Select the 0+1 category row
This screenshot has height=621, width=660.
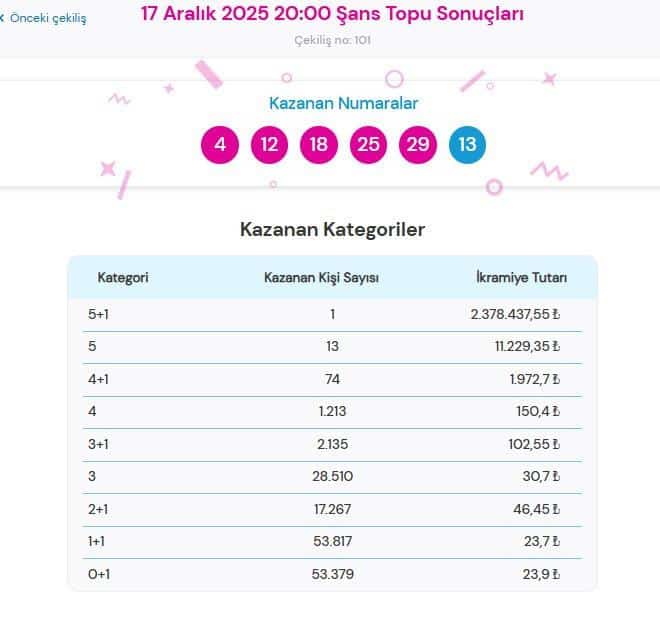pyautogui.click(x=332, y=574)
